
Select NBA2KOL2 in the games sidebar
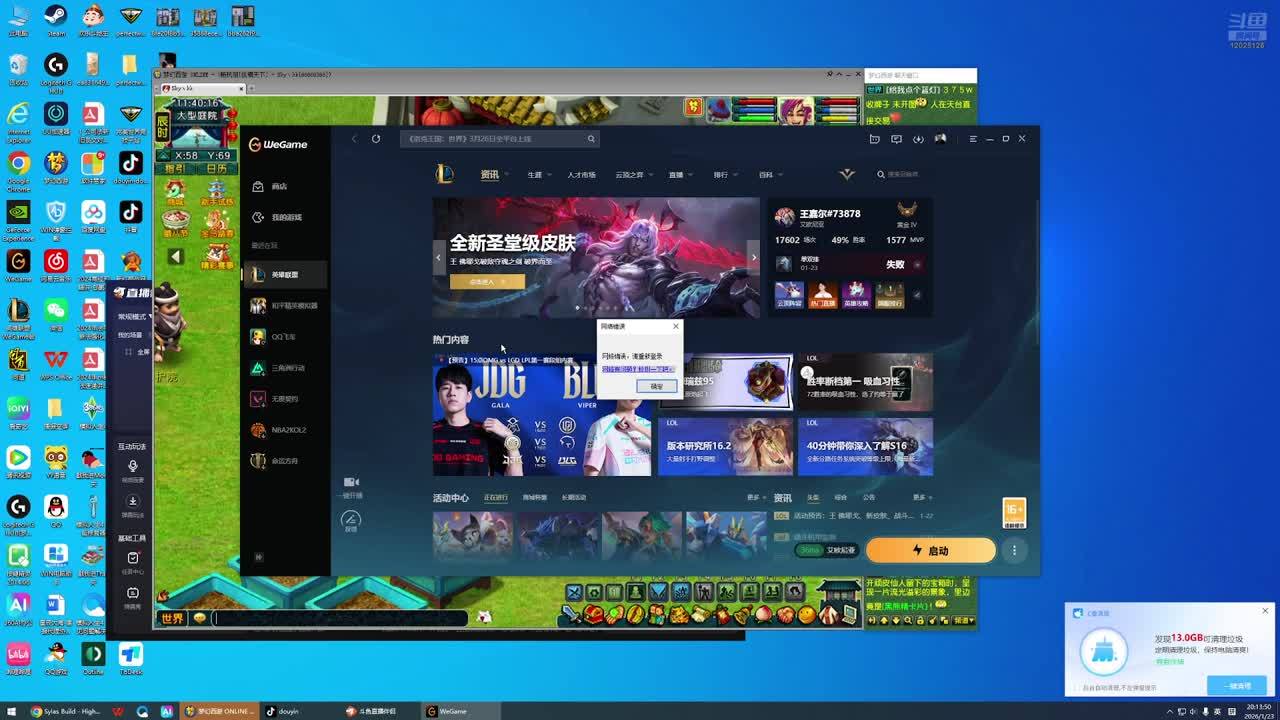(x=288, y=430)
